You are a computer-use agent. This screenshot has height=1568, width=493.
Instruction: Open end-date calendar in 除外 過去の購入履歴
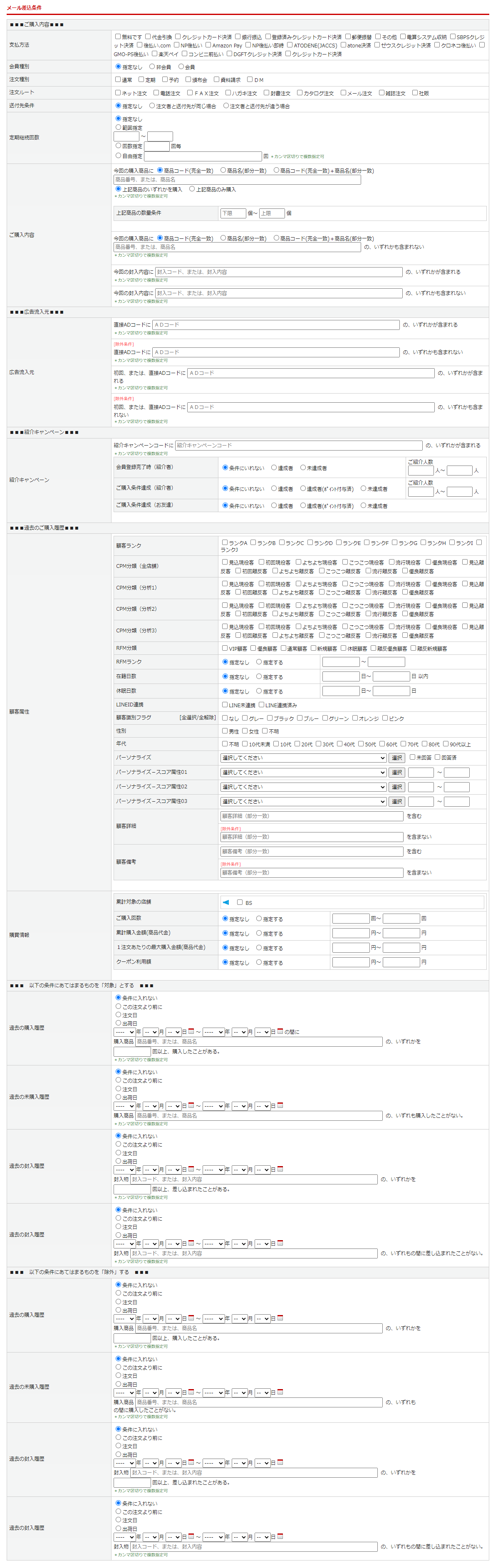280,1318
